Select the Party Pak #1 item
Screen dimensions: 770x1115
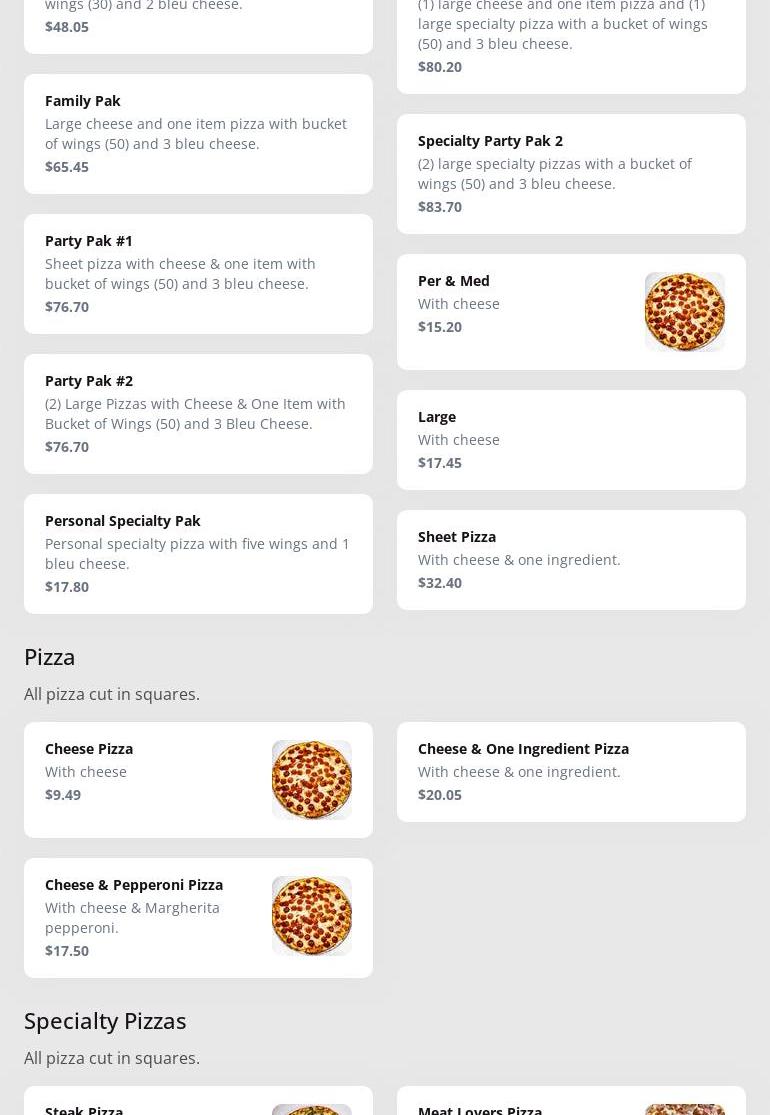coord(89,241)
